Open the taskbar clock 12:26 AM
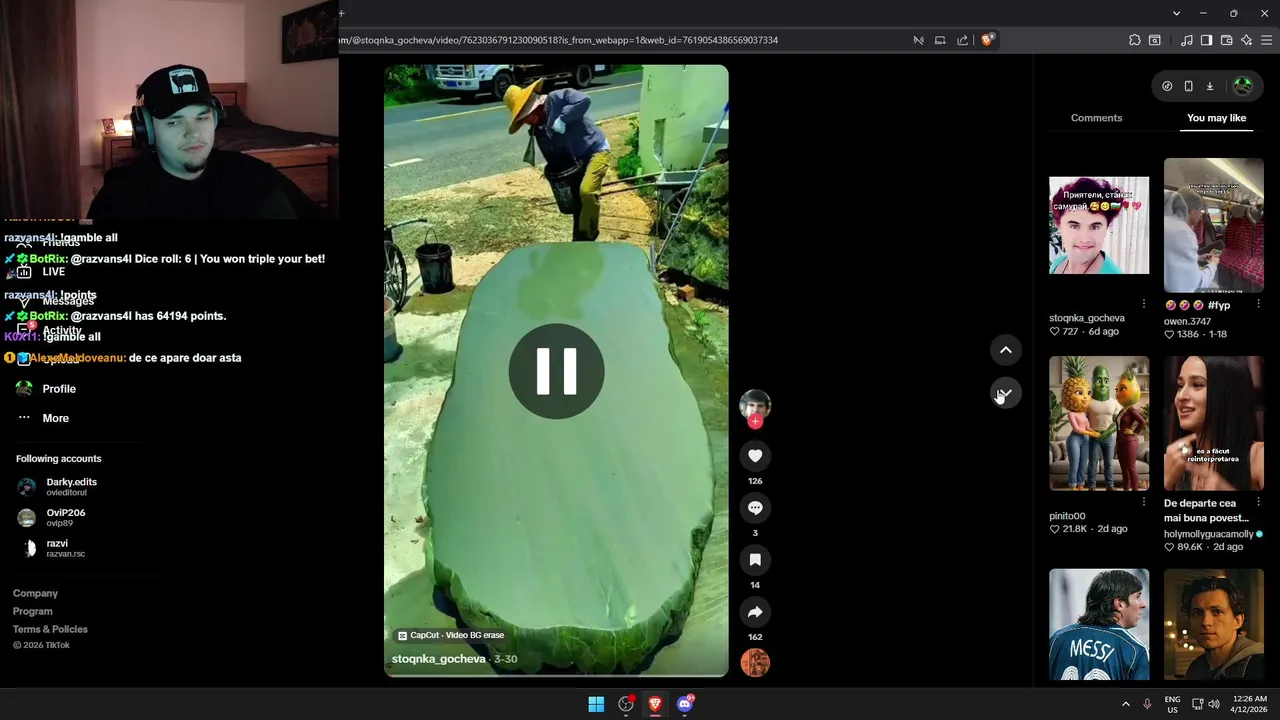 coord(1250,704)
